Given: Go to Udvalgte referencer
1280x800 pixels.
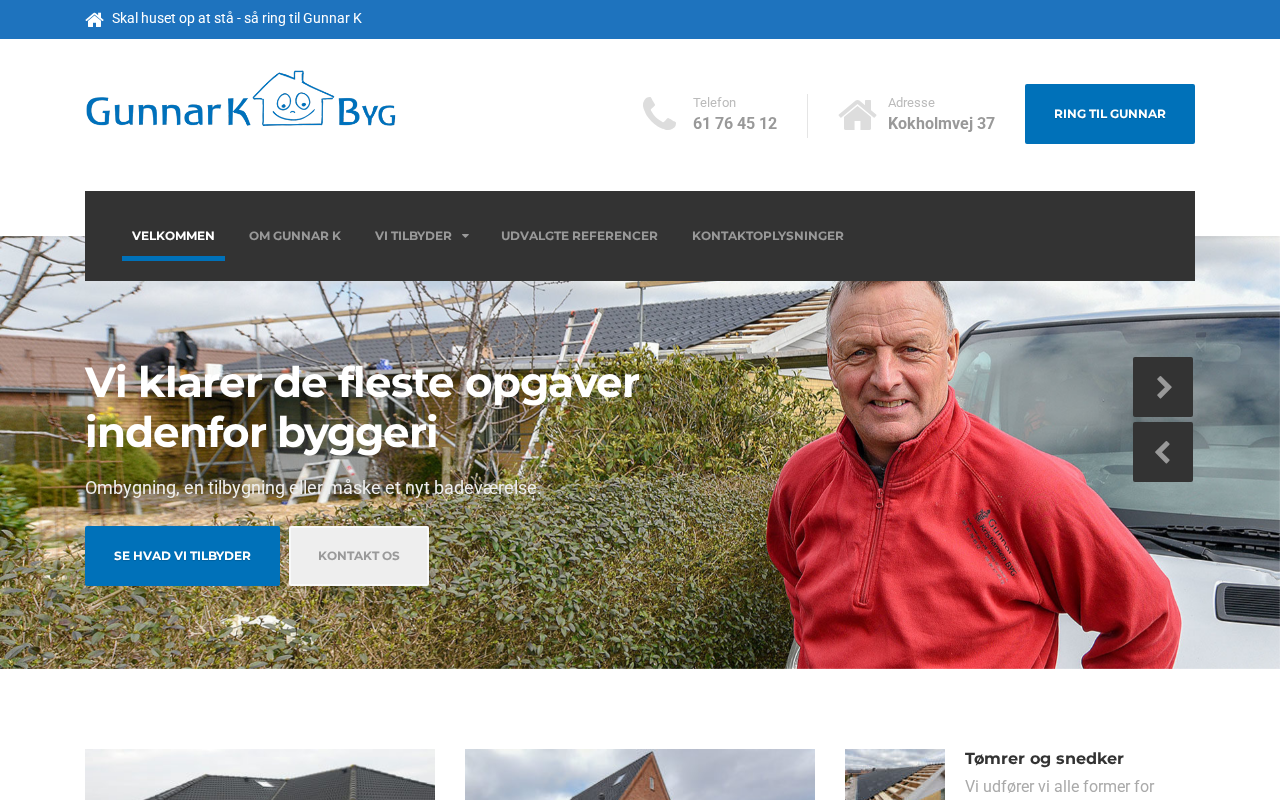Looking at the screenshot, I should tap(579, 236).
